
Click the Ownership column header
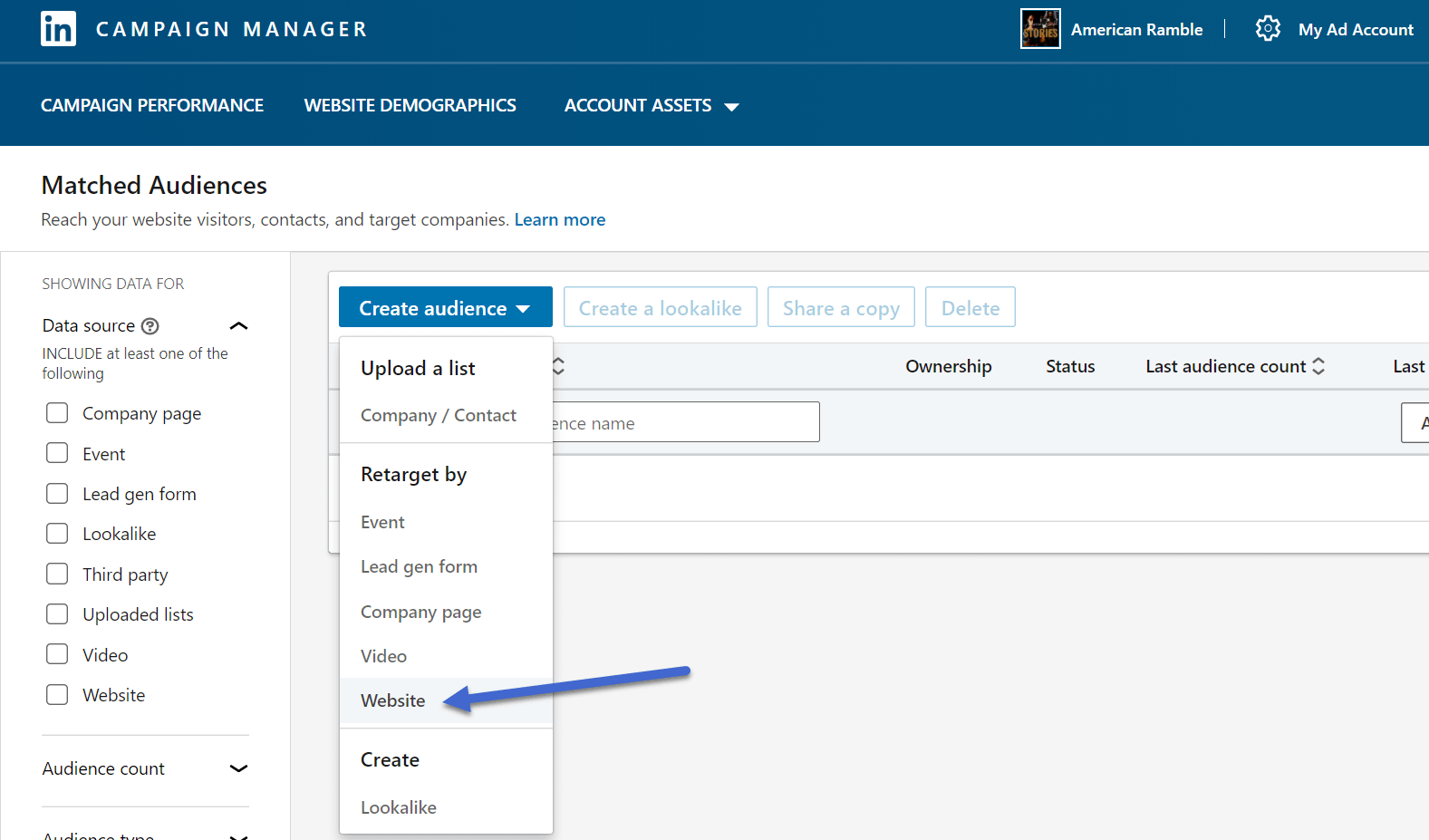click(x=949, y=366)
